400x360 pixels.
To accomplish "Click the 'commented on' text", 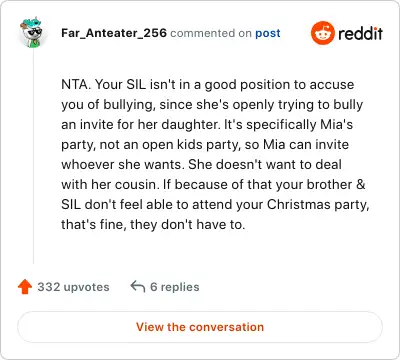I will click(x=211, y=33).
